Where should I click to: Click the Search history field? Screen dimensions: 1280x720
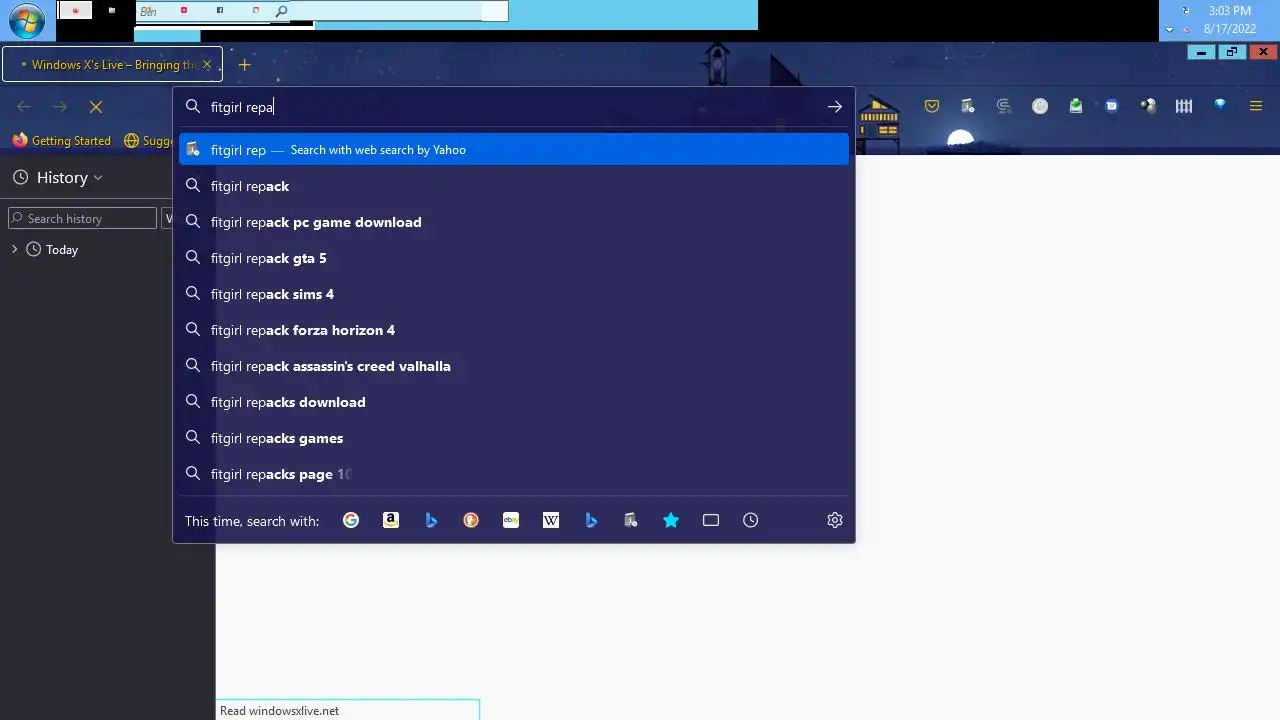pyautogui.click(x=83, y=218)
